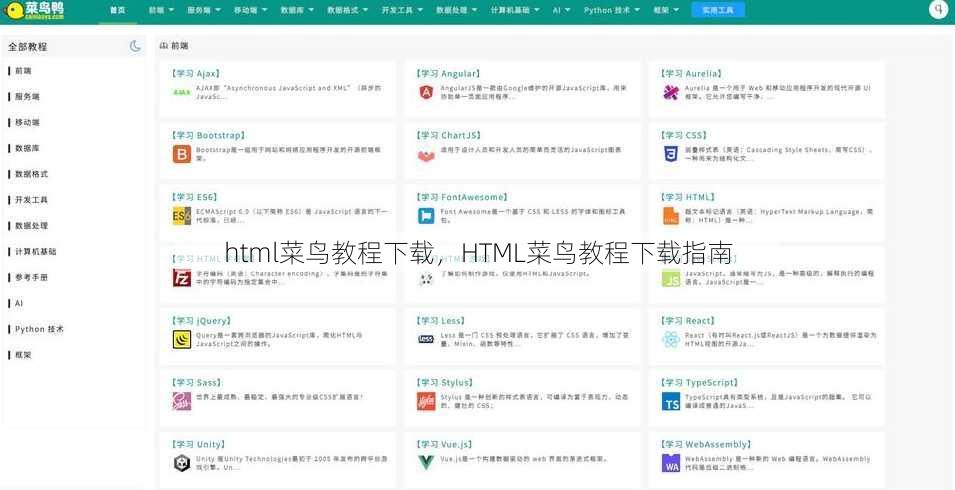This screenshot has height=490, width=955.
Task: Click the Less logo icon
Action: [x=426, y=340]
